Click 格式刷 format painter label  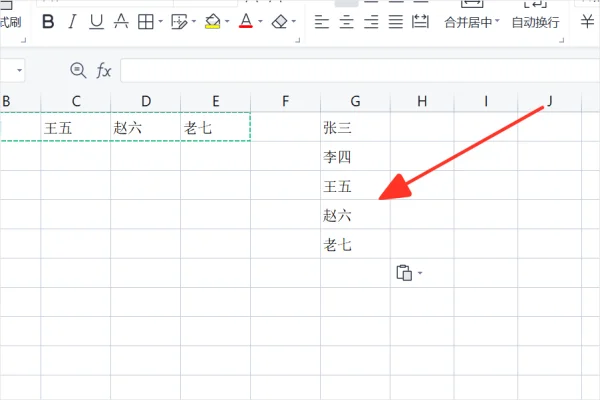click(x=10, y=22)
